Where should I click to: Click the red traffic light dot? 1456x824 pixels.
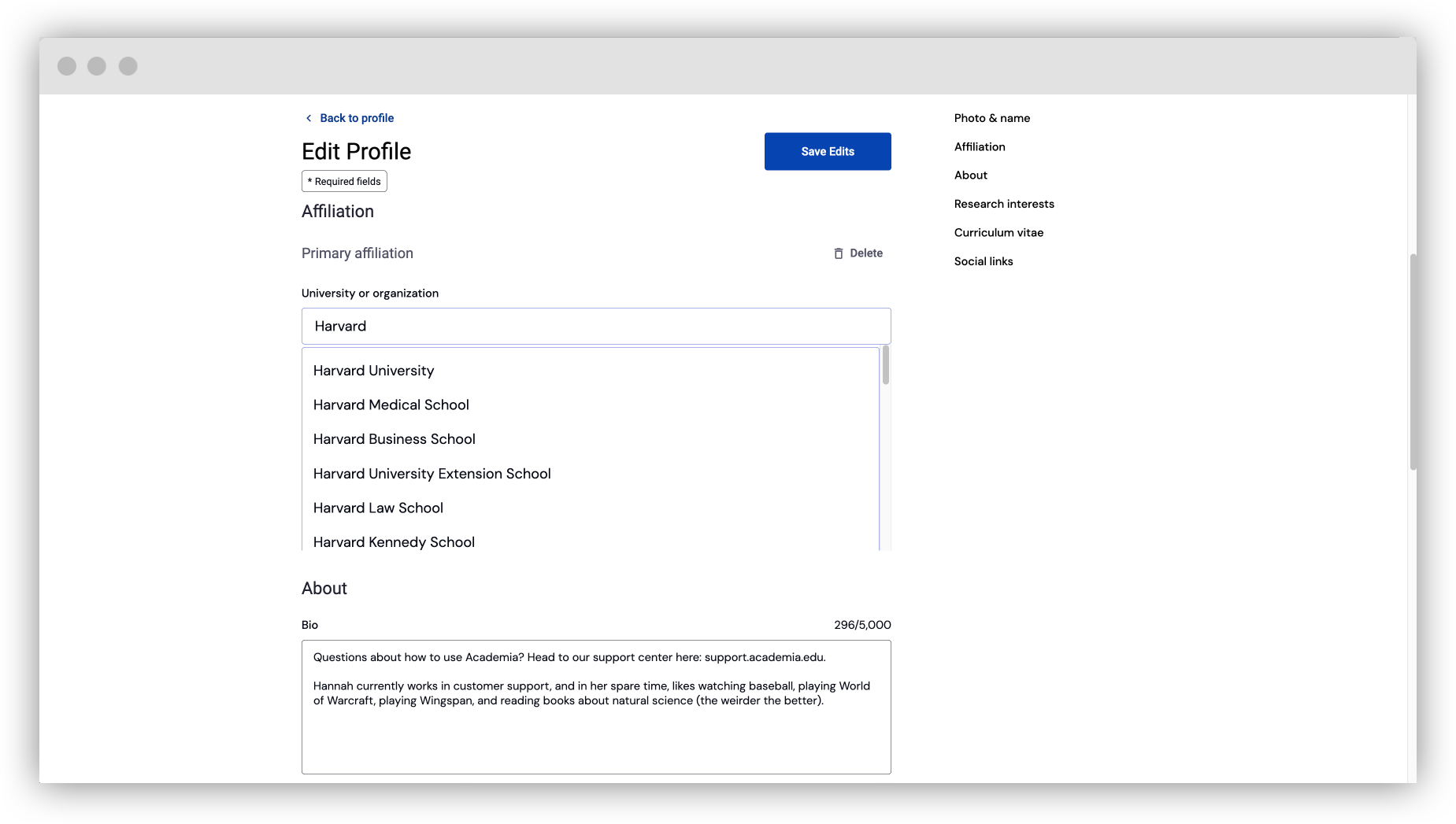[66, 66]
